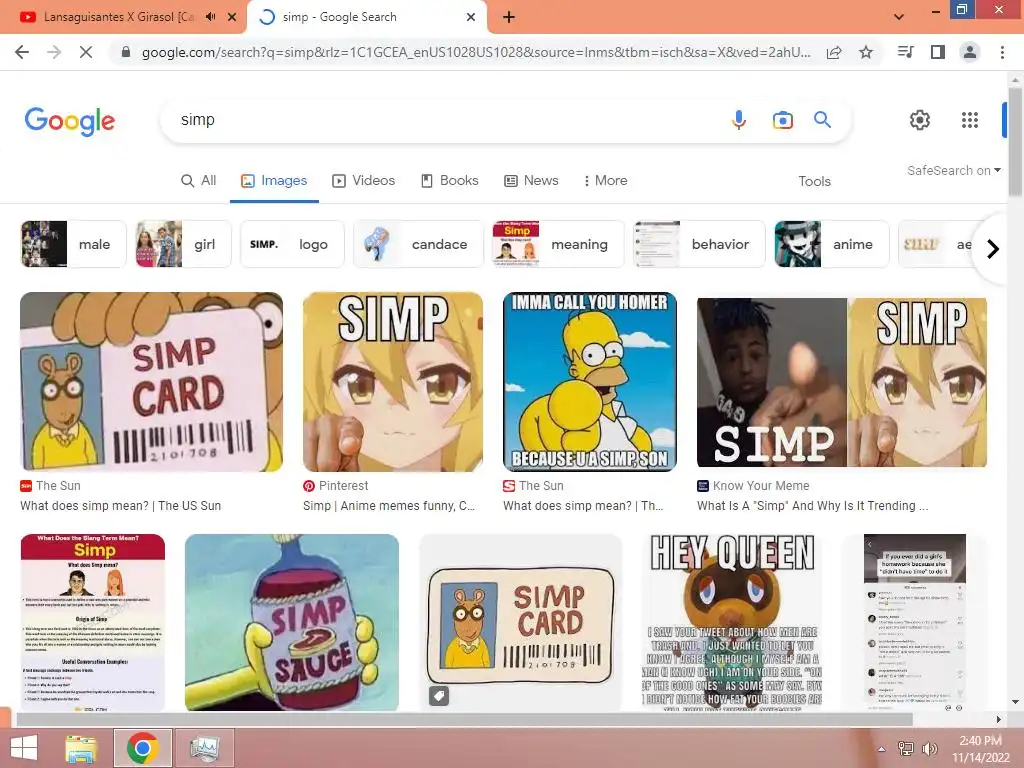Click the Google logo
The width and height of the screenshot is (1024, 768).
70,121
